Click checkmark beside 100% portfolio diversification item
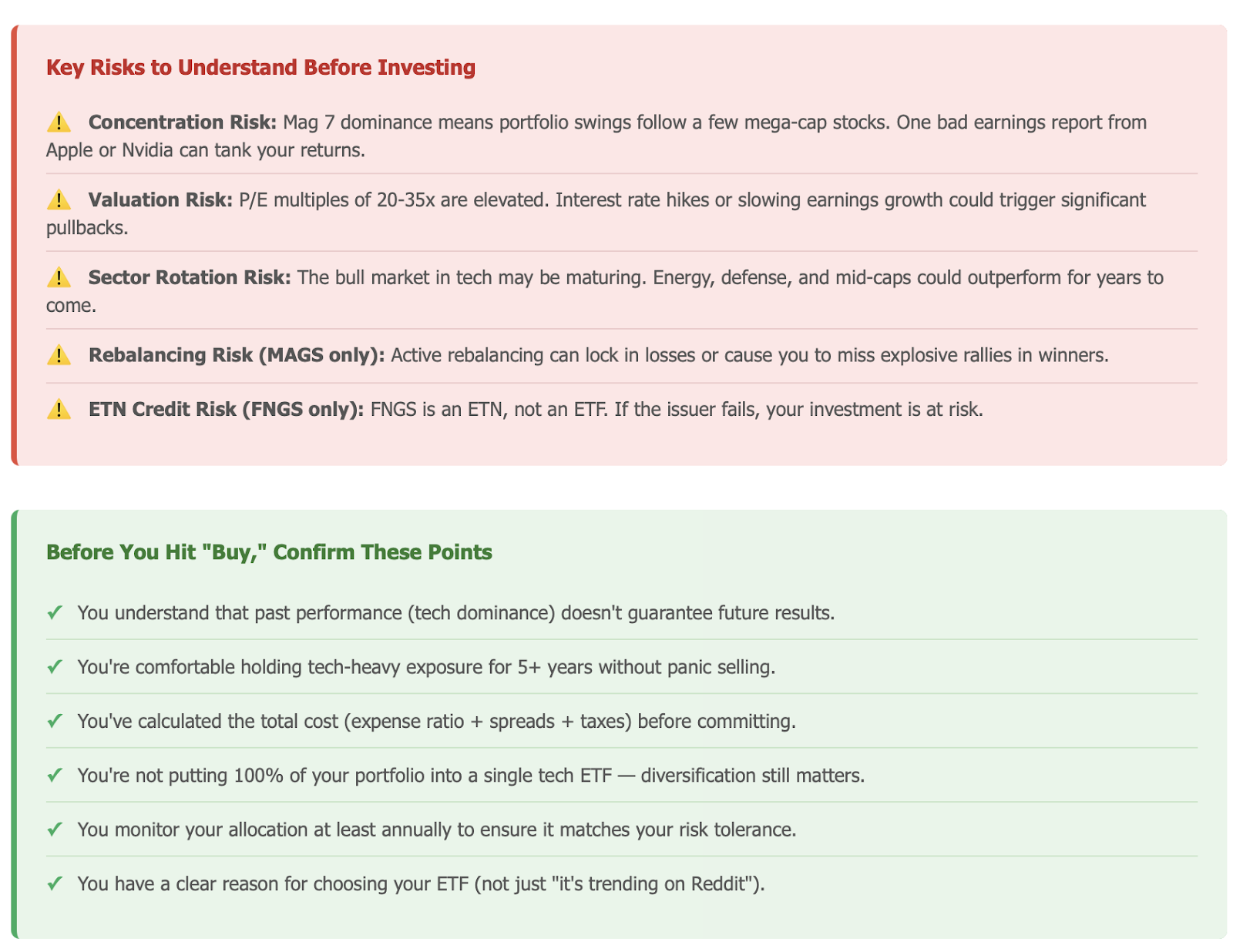Image resolution: width=1233 pixels, height=952 pixels. [54, 775]
